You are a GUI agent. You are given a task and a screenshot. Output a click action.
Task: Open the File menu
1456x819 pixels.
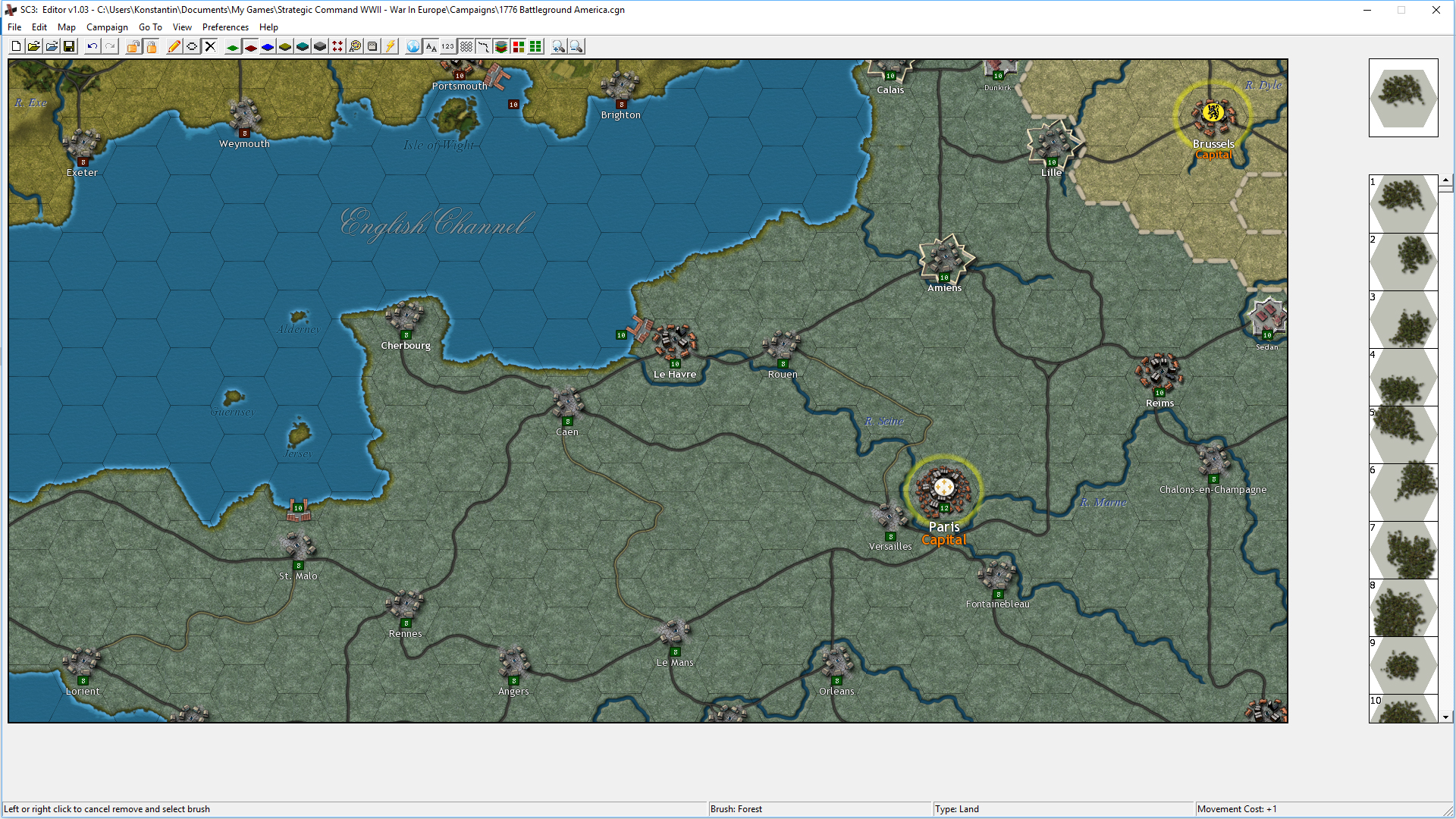point(14,27)
